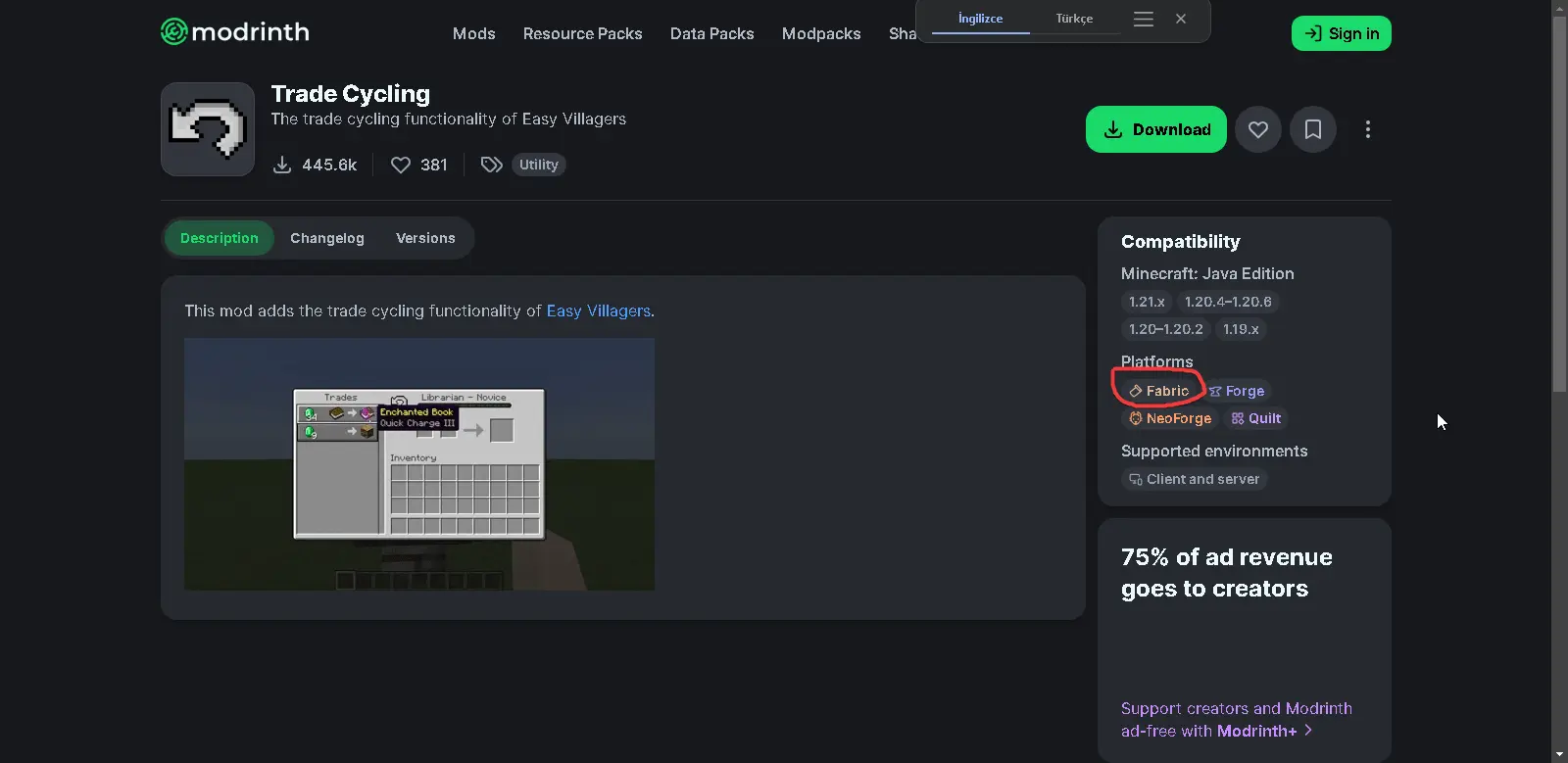Open the trade GUI screenshot image
1568x763 pixels.
pos(419,464)
